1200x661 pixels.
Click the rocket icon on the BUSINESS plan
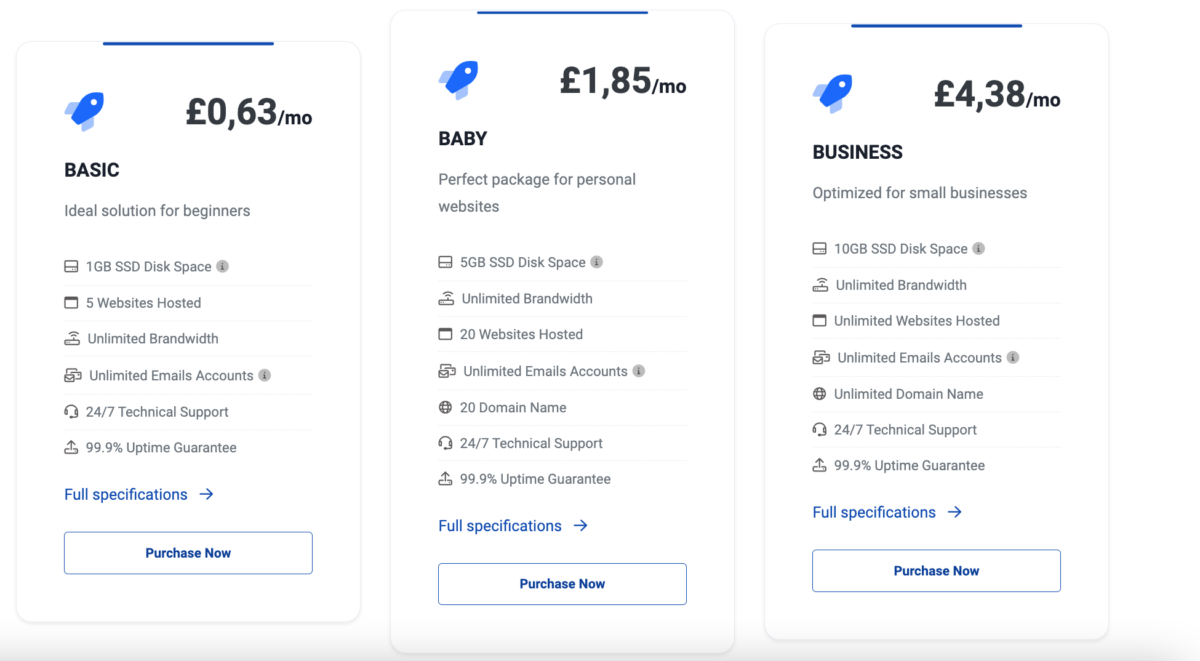coord(833,93)
